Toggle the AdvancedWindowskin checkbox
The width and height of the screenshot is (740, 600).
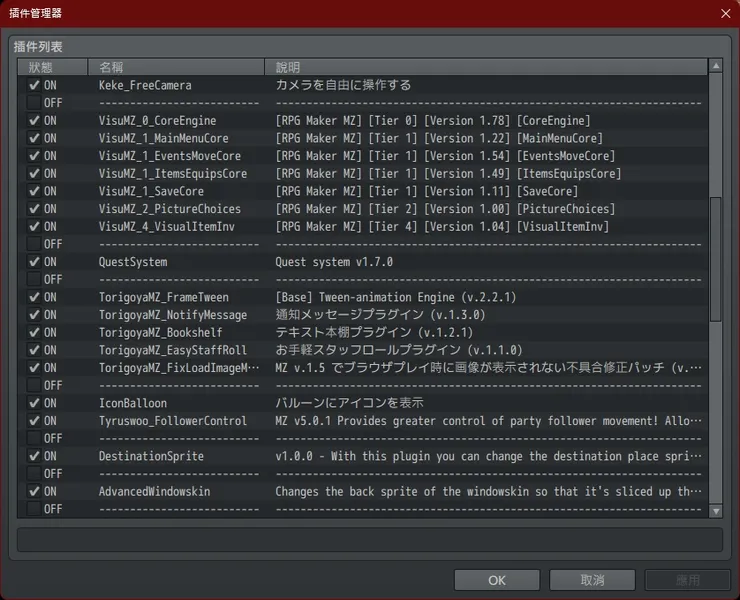34,491
